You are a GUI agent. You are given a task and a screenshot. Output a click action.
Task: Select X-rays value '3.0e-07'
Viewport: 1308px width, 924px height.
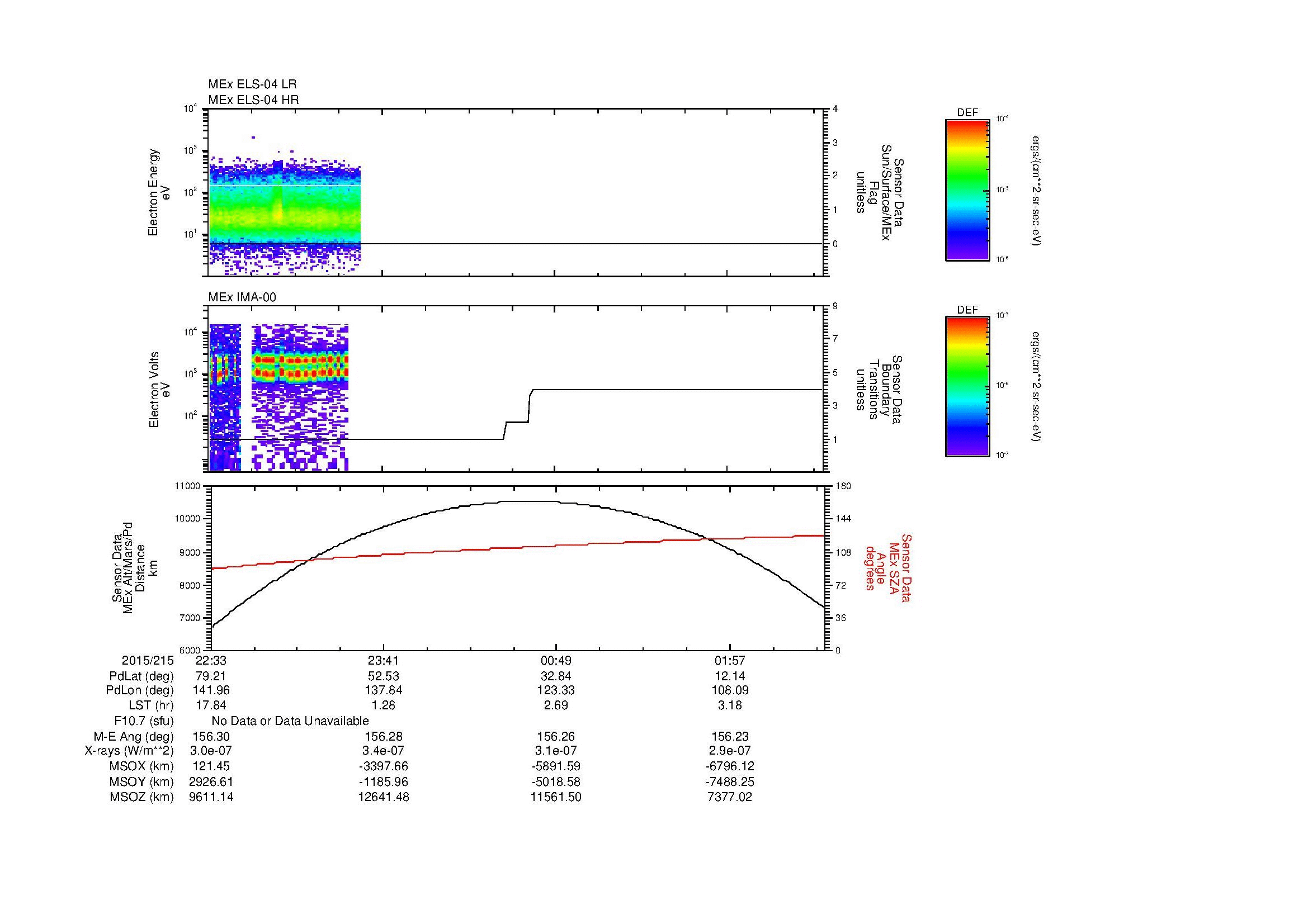(211, 751)
